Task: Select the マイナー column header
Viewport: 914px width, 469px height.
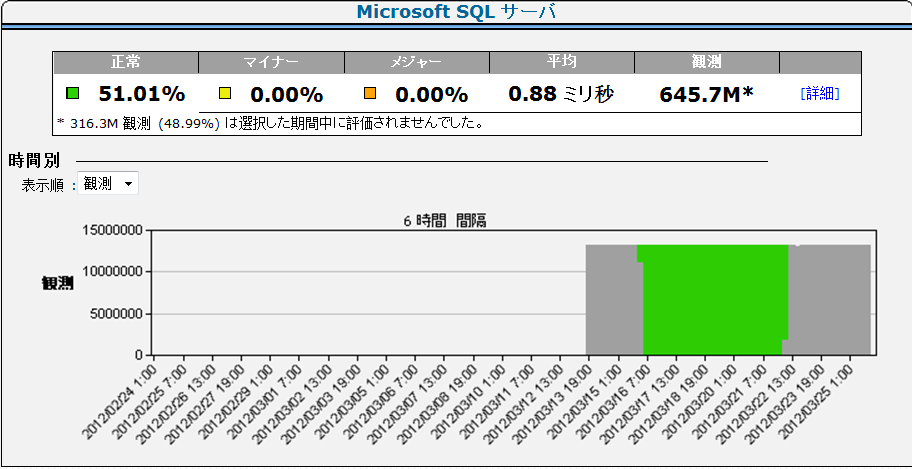Action: pos(271,62)
